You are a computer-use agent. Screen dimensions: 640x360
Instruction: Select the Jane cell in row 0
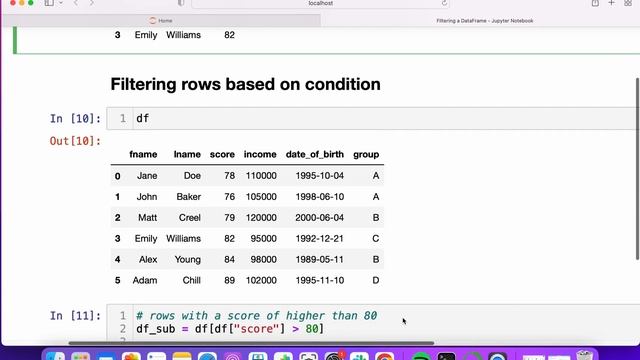coord(147,176)
